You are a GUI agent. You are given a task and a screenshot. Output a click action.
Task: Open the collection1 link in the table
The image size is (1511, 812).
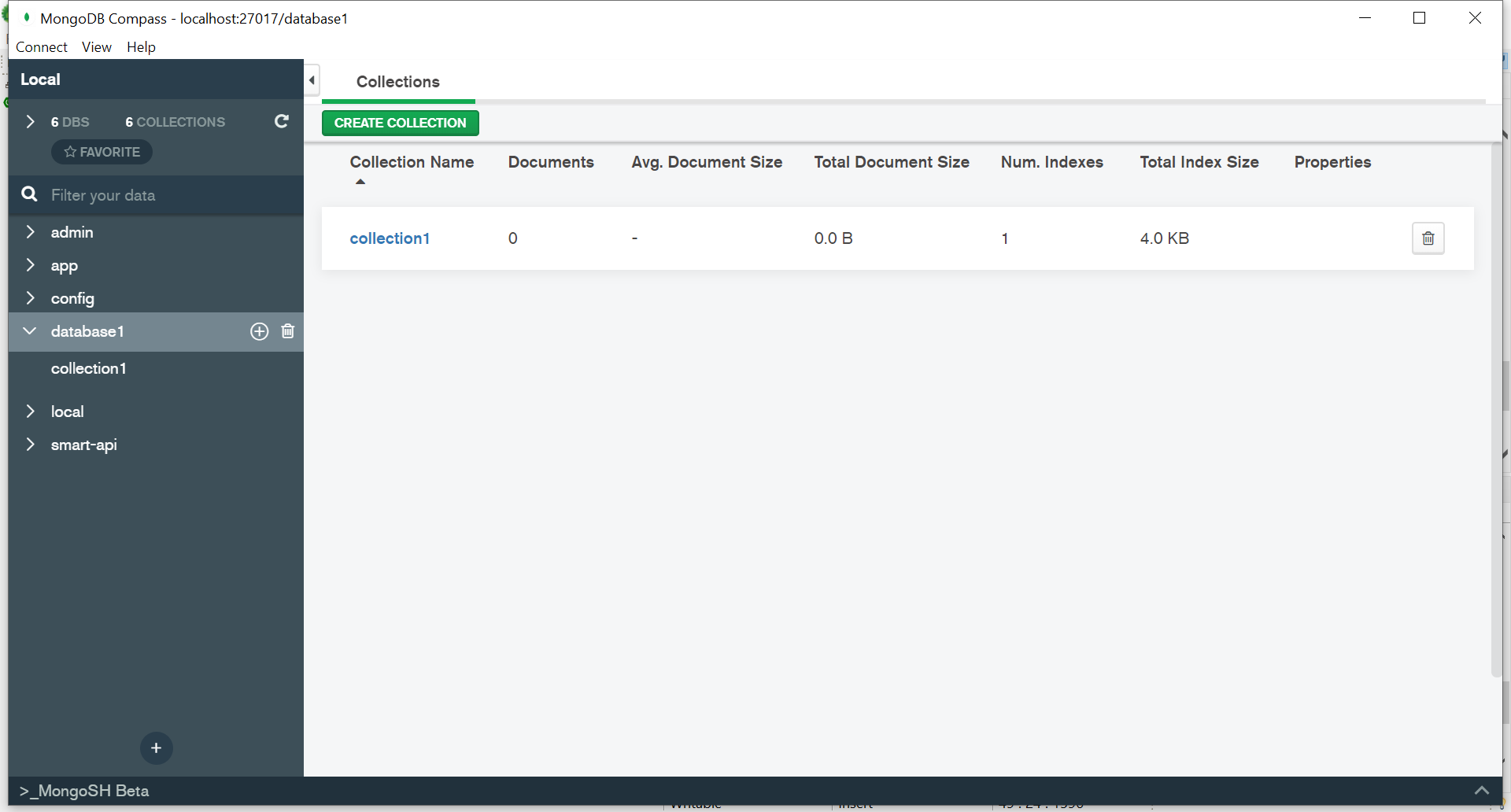pyautogui.click(x=390, y=238)
